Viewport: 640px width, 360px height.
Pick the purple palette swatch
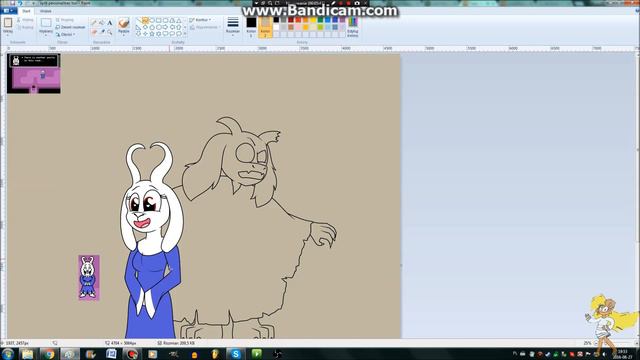(x=342, y=20)
